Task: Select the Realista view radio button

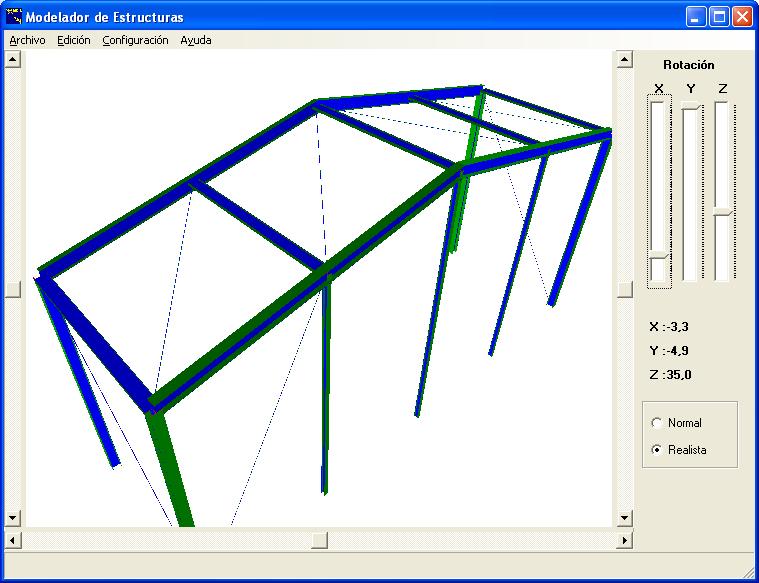Action: click(657, 450)
